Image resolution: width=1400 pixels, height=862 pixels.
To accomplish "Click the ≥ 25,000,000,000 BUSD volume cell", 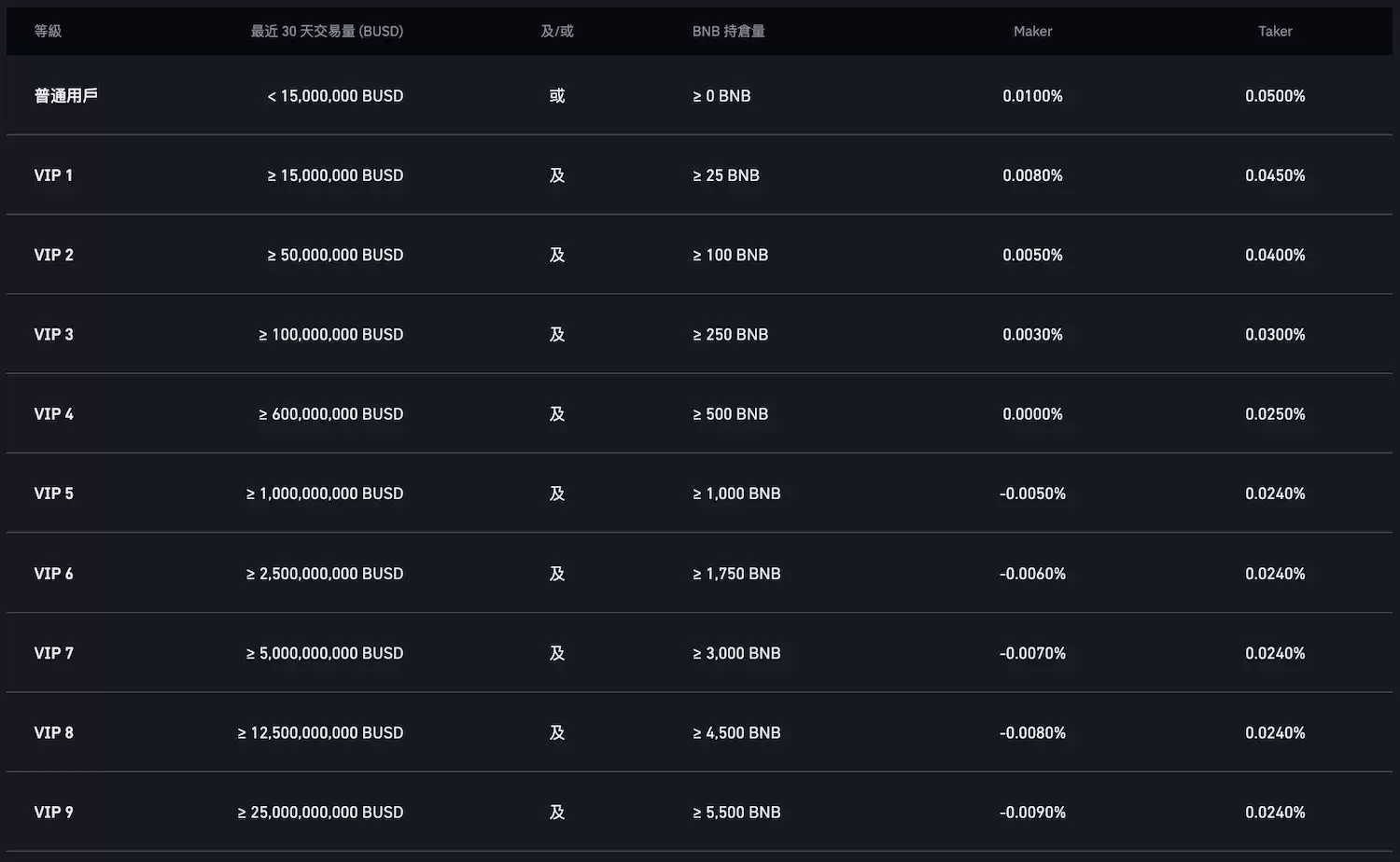I will [x=320, y=812].
